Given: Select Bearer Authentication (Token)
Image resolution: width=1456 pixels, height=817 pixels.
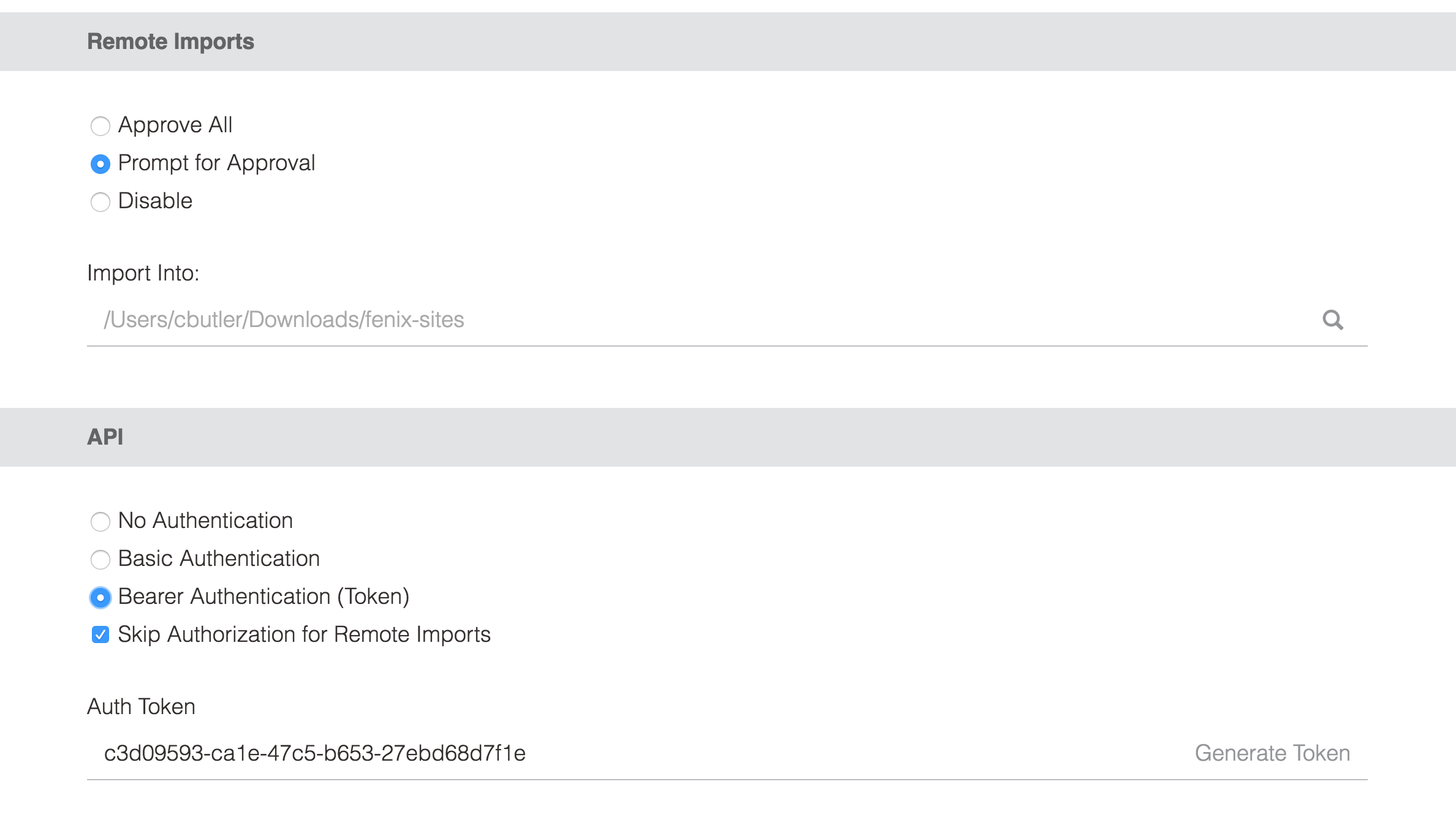Looking at the screenshot, I should point(100,598).
